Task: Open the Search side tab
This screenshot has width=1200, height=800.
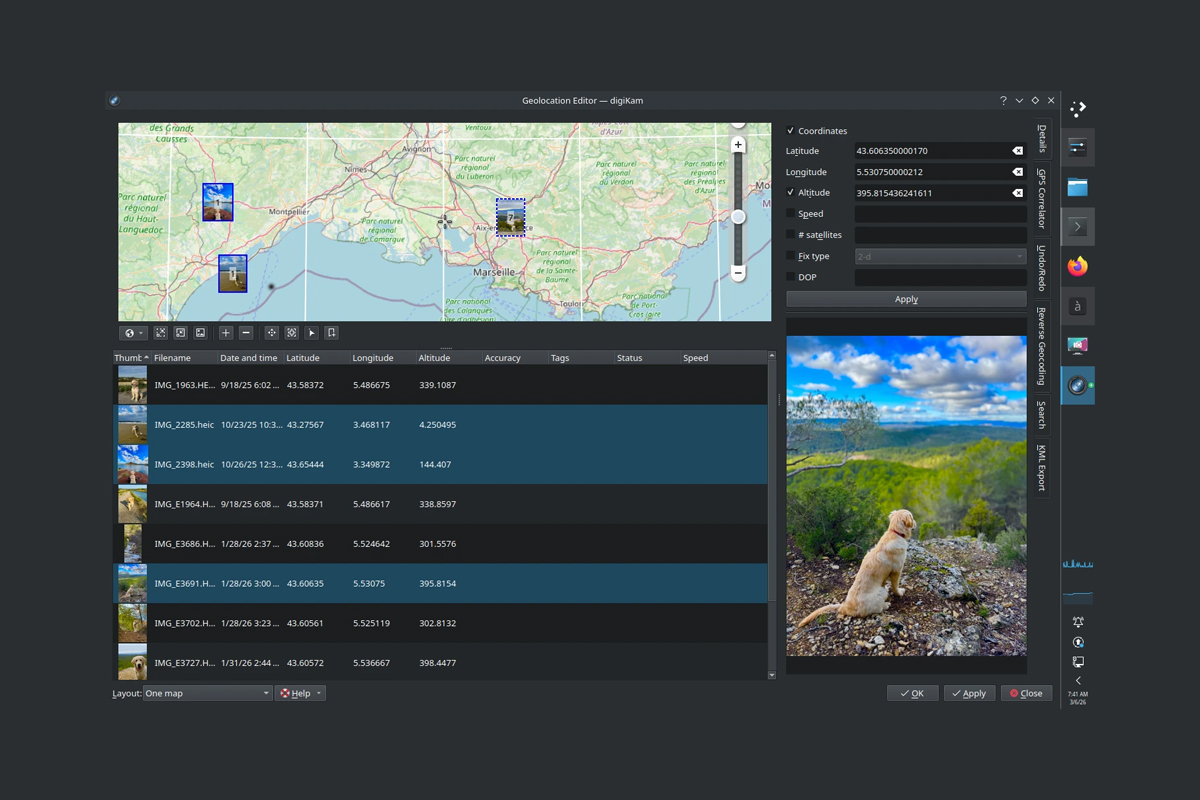Action: click(x=1042, y=414)
